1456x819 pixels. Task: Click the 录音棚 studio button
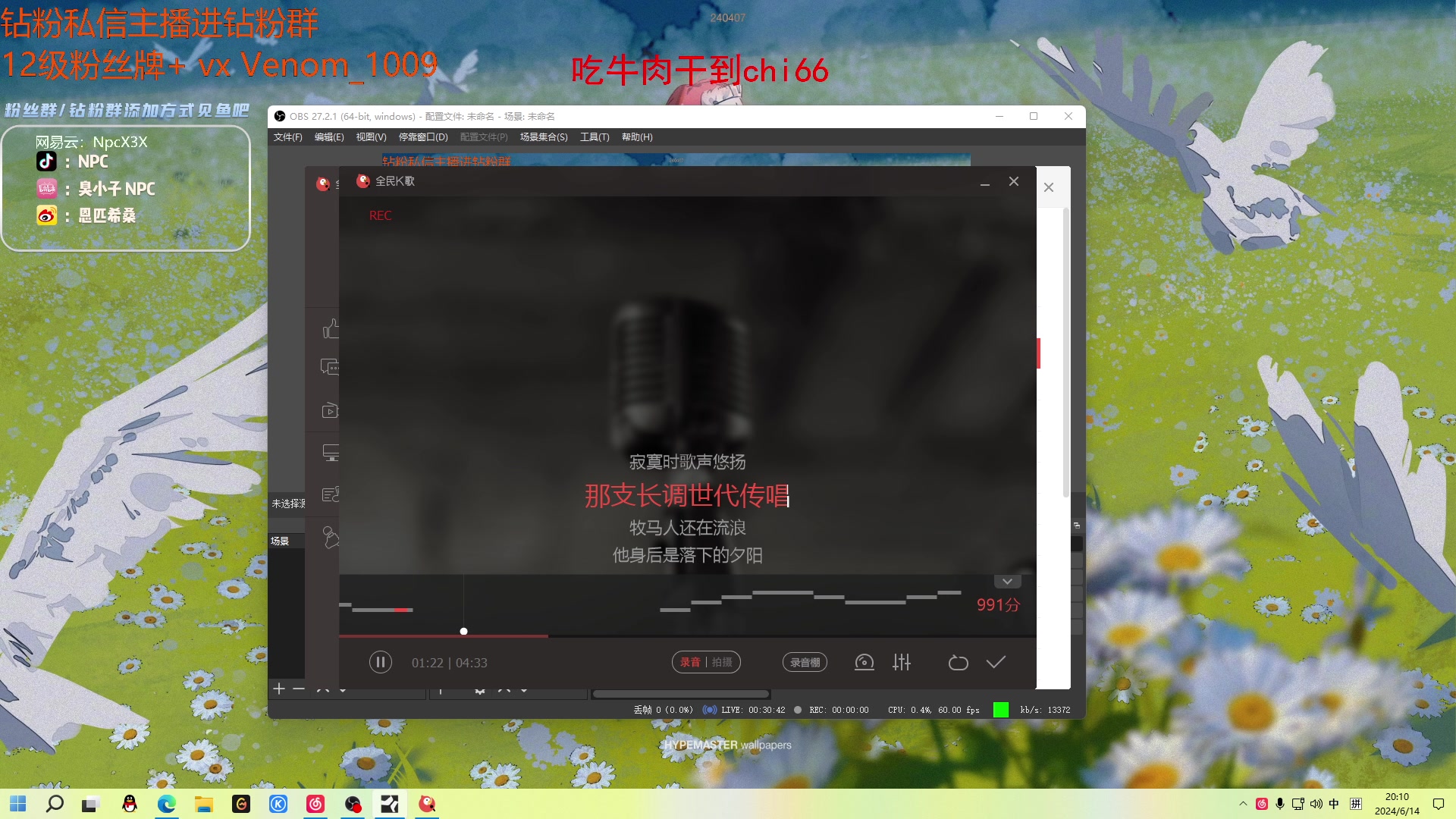pos(805,662)
